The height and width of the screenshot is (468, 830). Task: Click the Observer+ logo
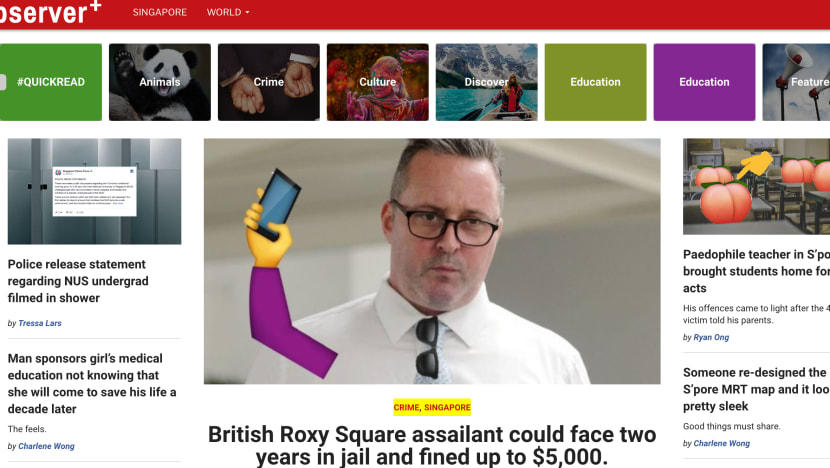(50, 12)
